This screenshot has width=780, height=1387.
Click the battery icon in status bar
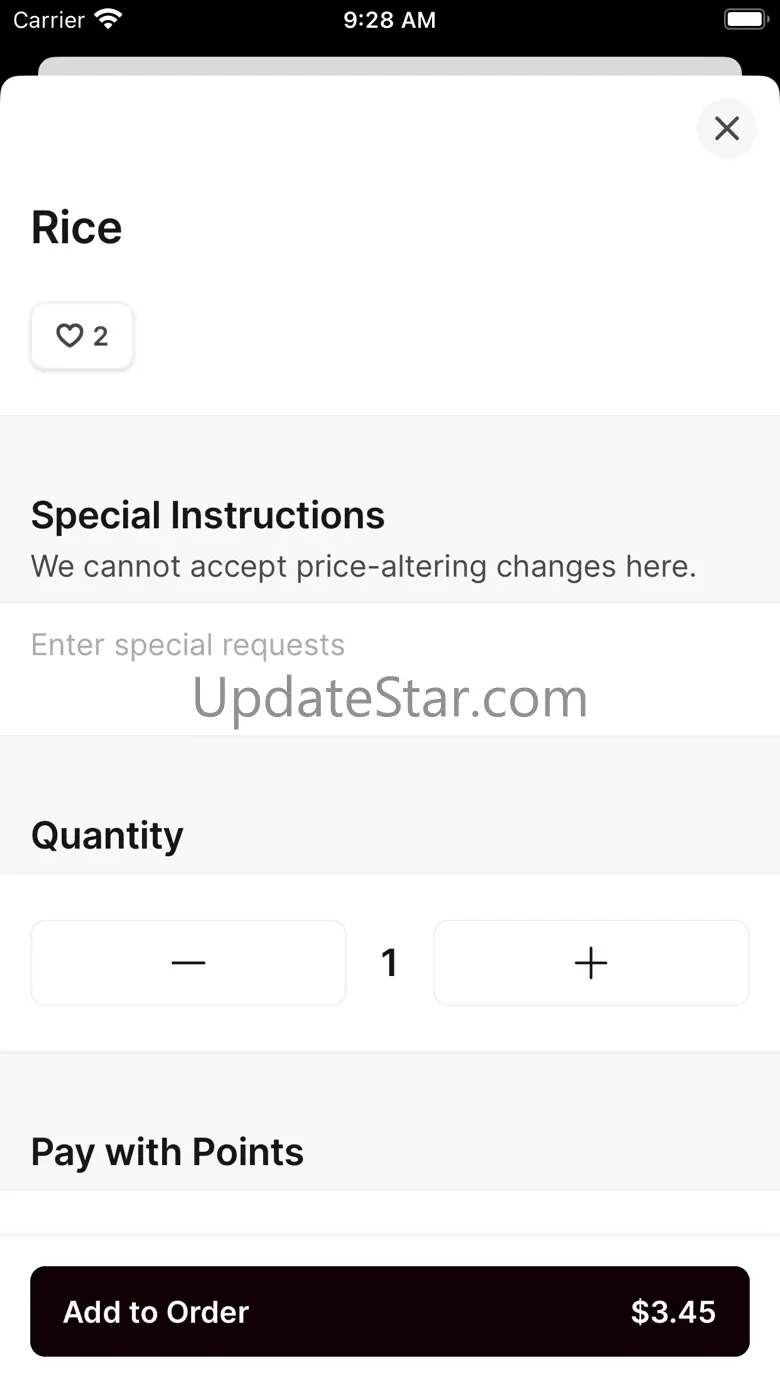point(745,19)
